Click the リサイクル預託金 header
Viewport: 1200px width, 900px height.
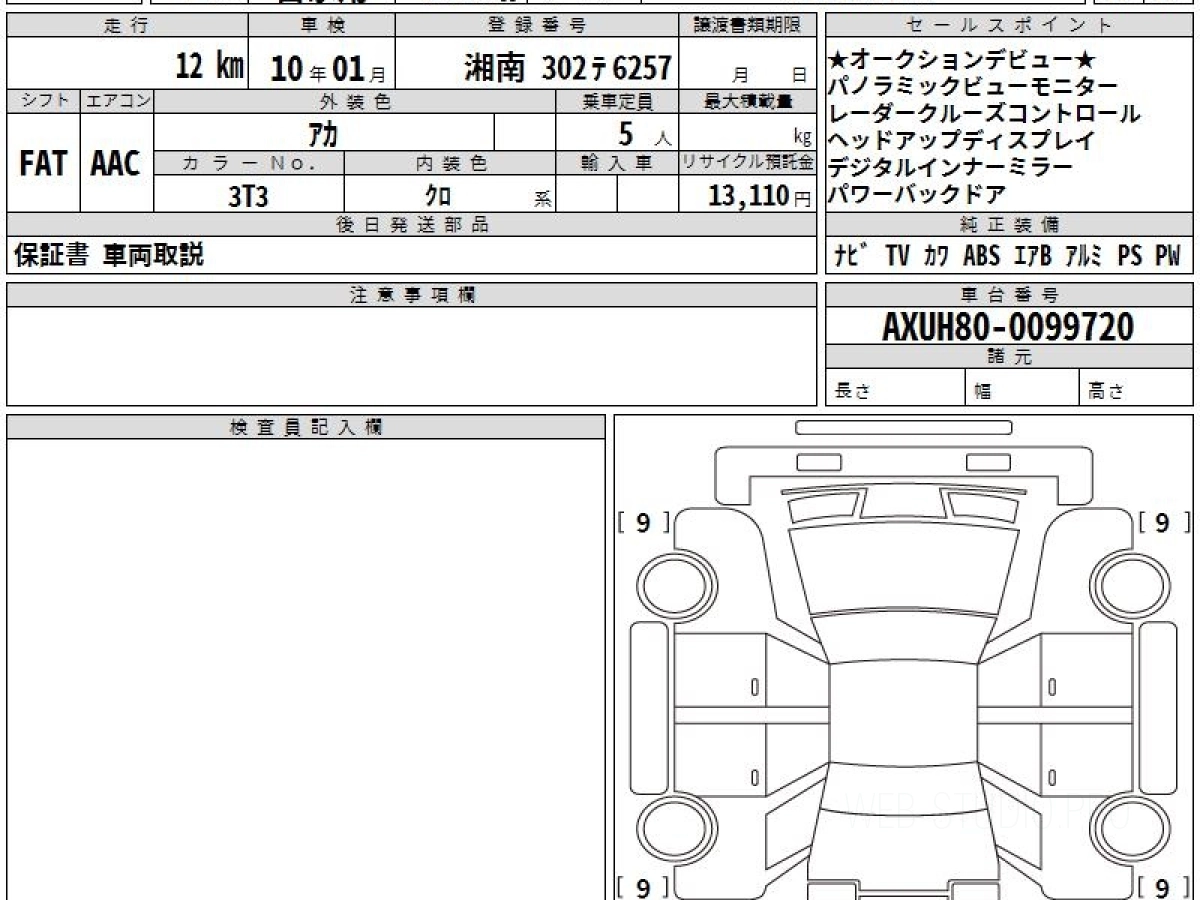[x=748, y=163]
